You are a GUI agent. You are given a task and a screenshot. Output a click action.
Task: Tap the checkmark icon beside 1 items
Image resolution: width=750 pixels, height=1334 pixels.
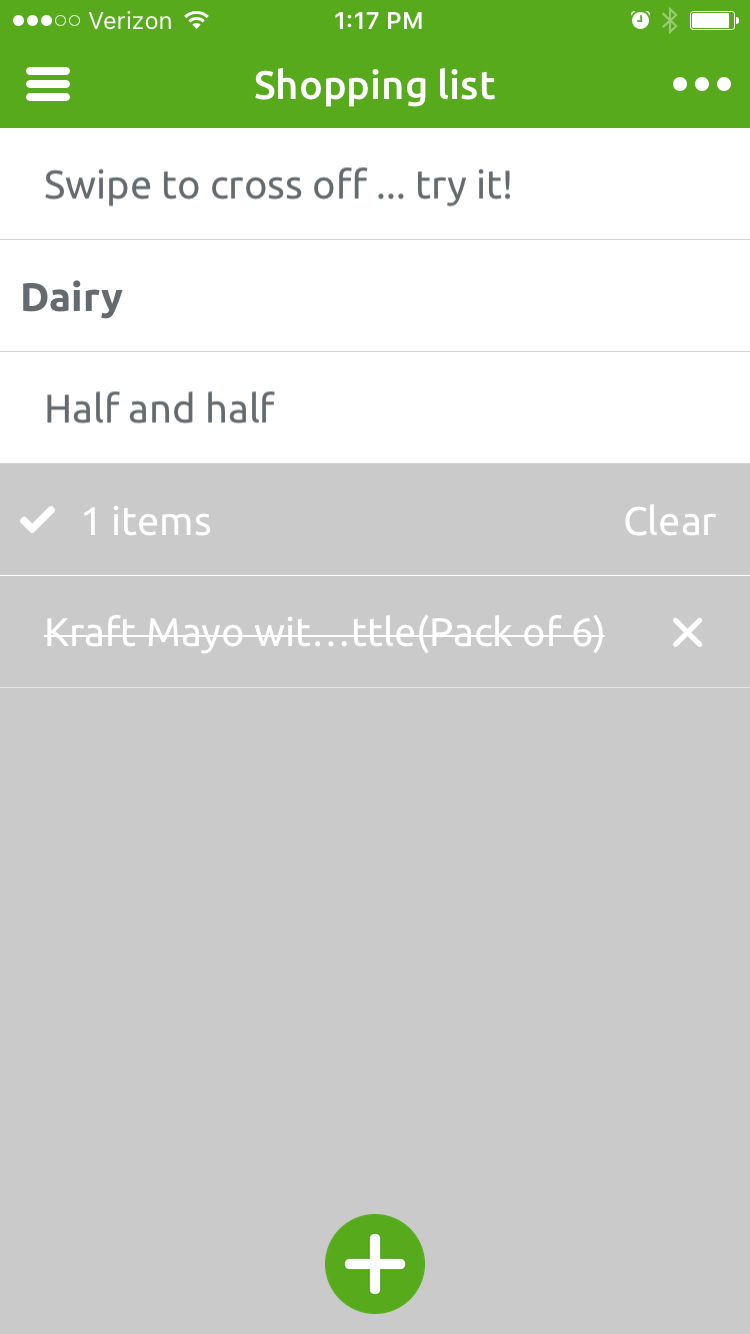click(x=38, y=519)
